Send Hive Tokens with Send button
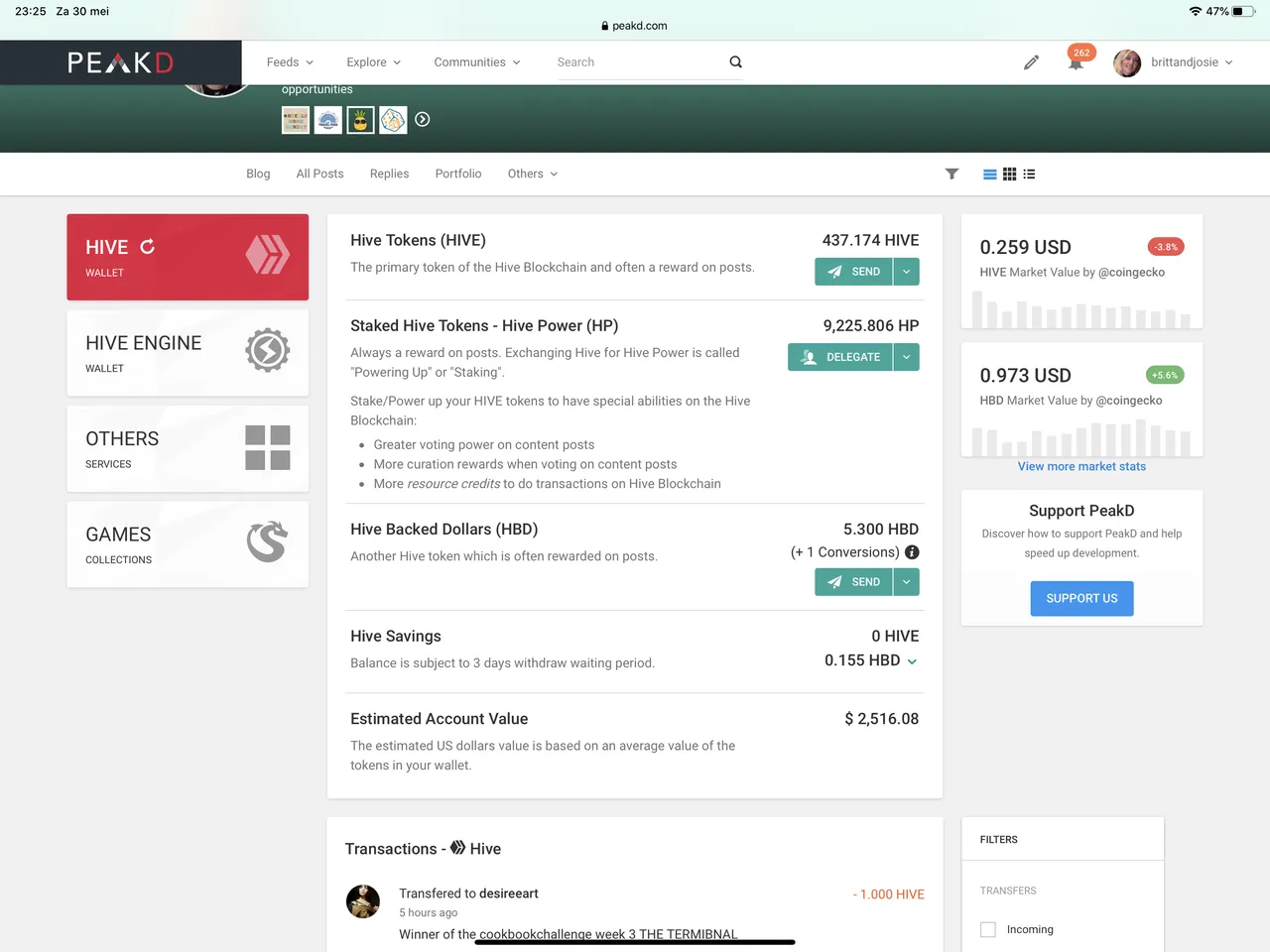The width and height of the screenshot is (1270, 952). (x=853, y=272)
